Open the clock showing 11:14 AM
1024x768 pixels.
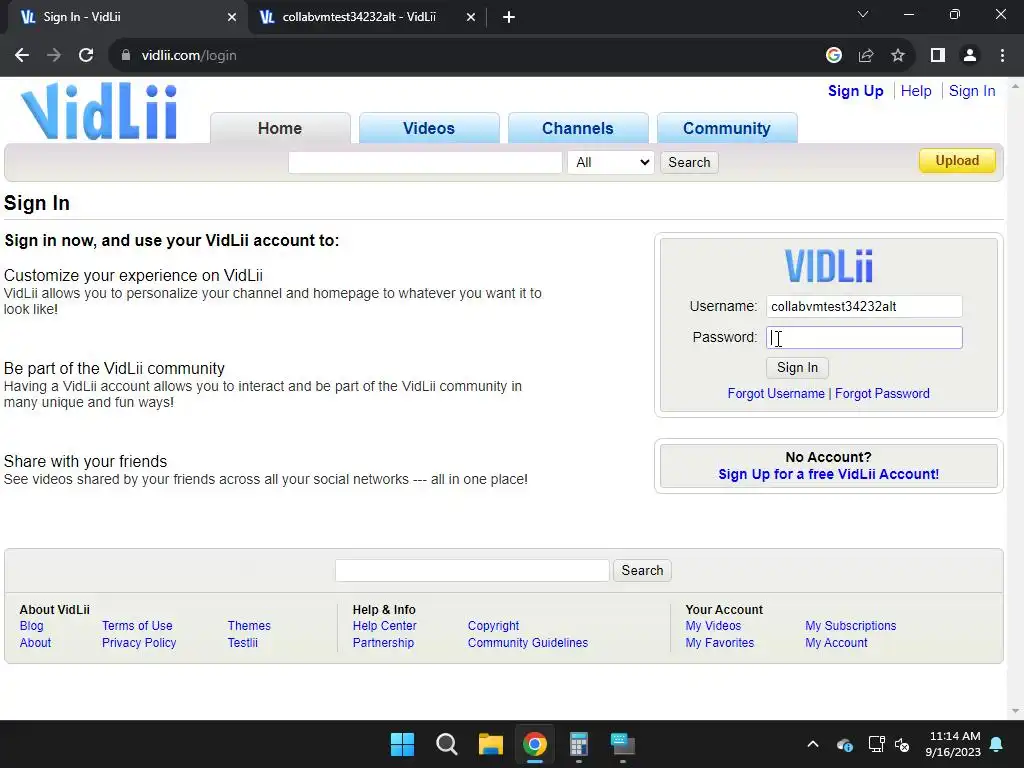tap(953, 744)
